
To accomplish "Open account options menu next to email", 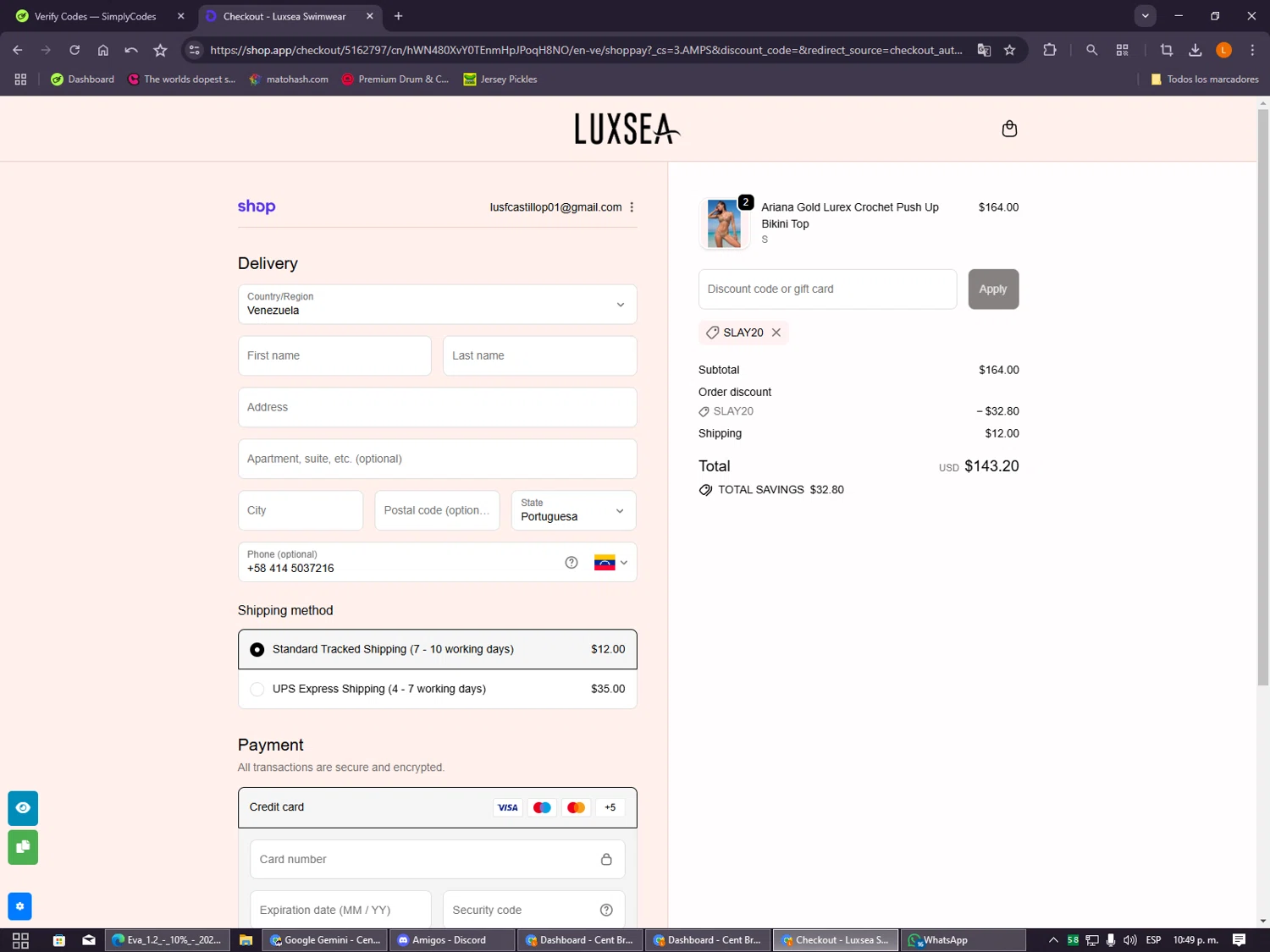I will (x=632, y=207).
